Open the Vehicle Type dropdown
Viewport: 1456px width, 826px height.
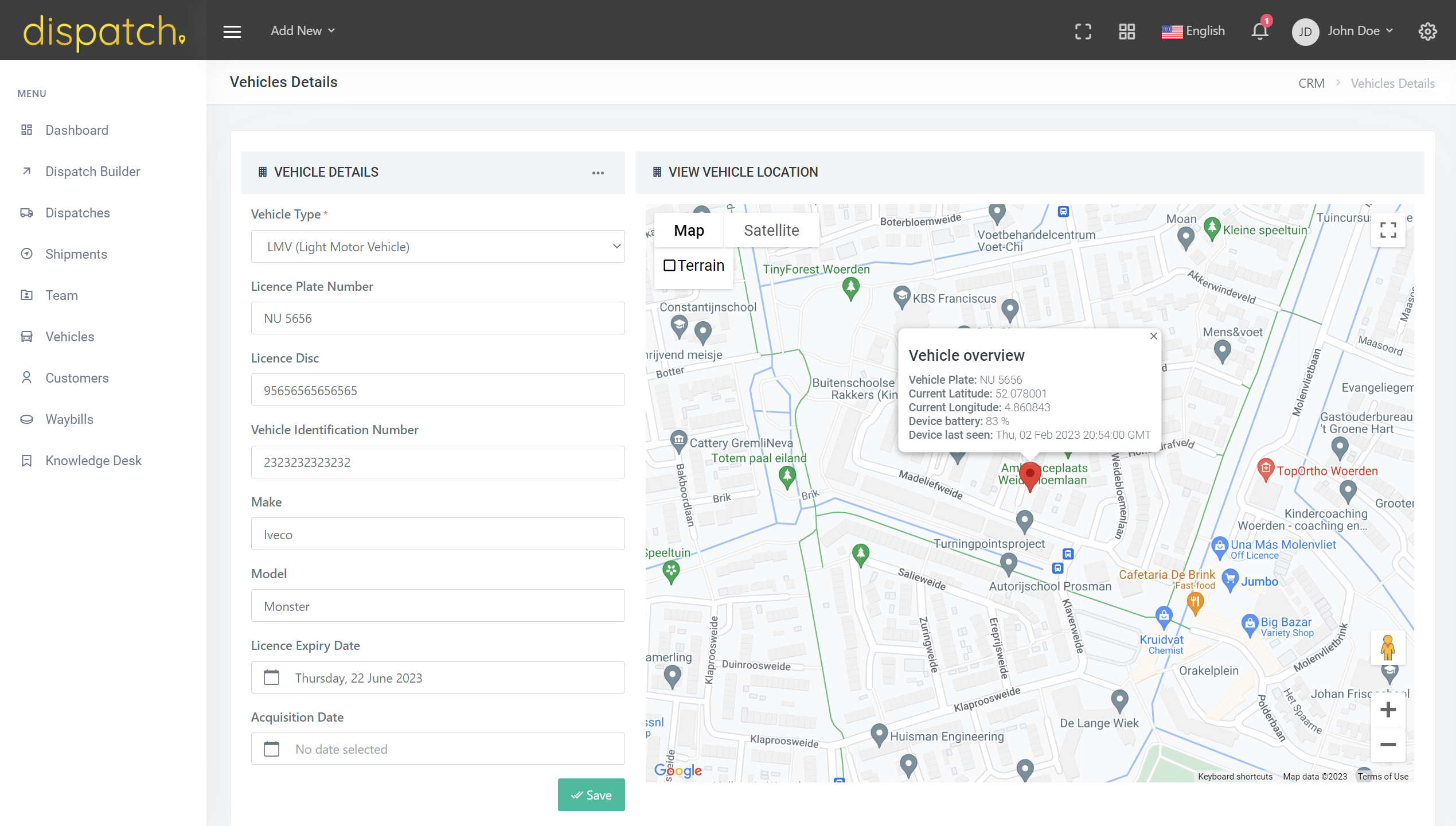pos(438,246)
